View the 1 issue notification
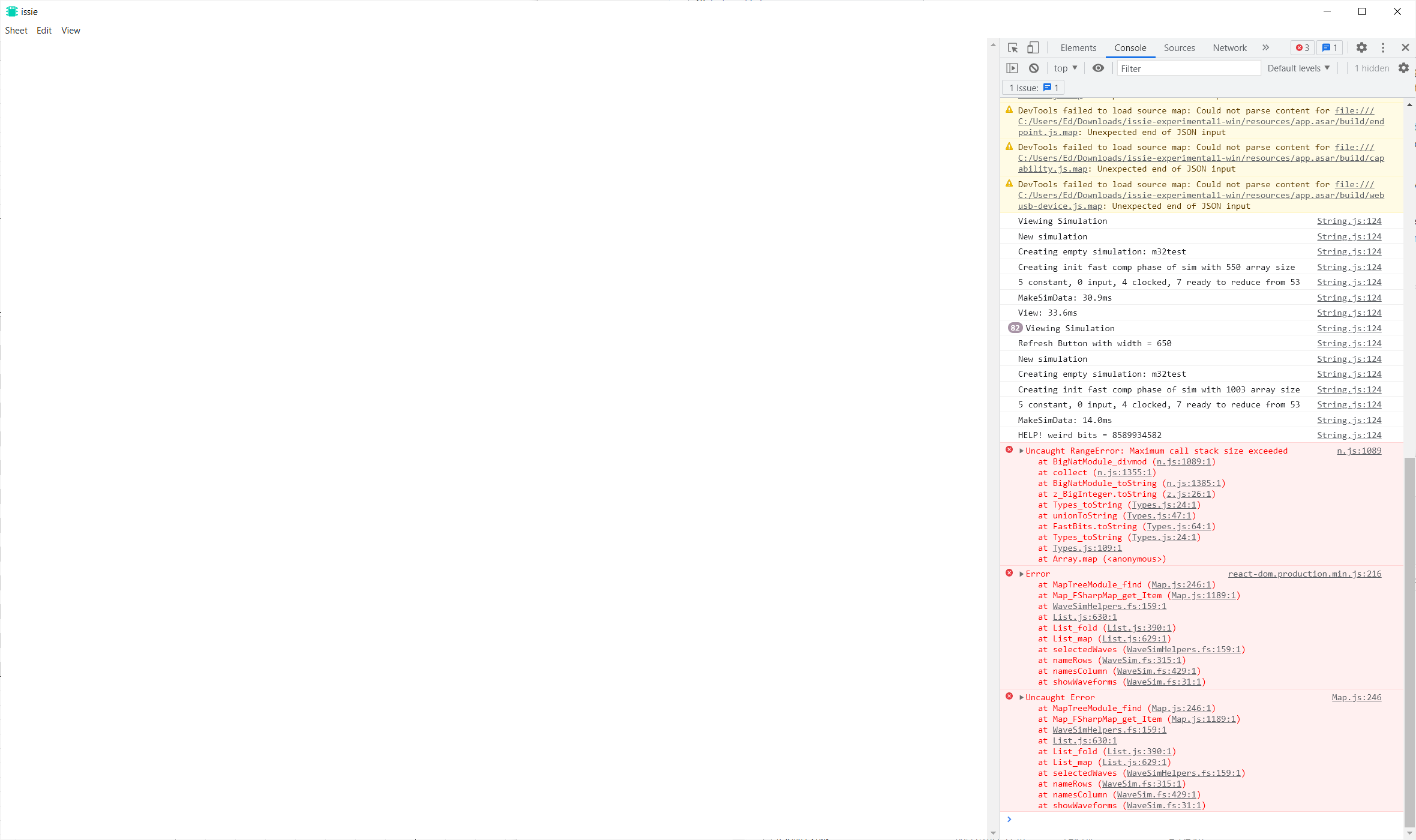 [x=1329, y=47]
